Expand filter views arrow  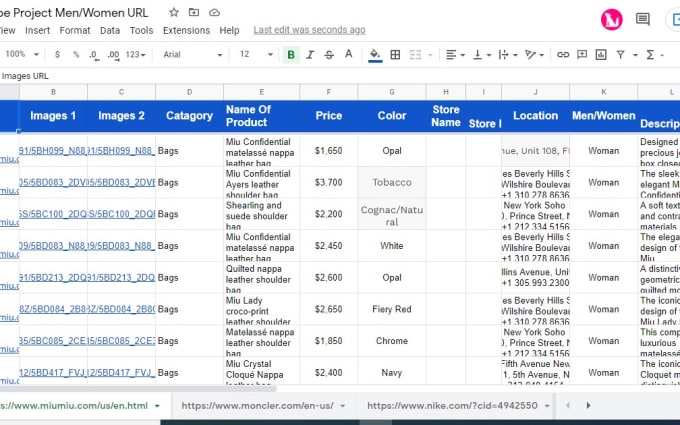click(635, 55)
